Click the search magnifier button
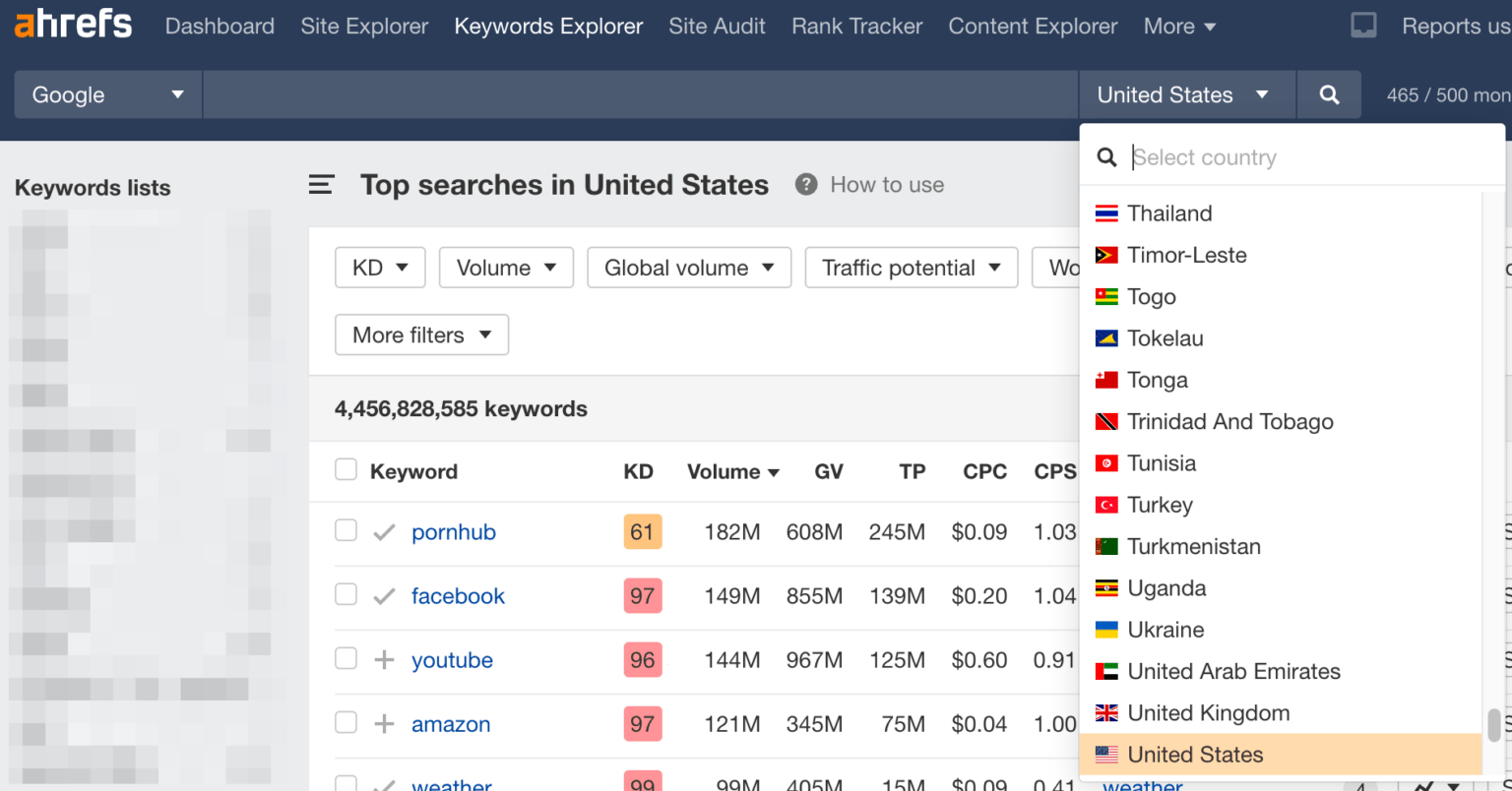This screenshot has width=1512, height=791. click(x=1329, y=94)
